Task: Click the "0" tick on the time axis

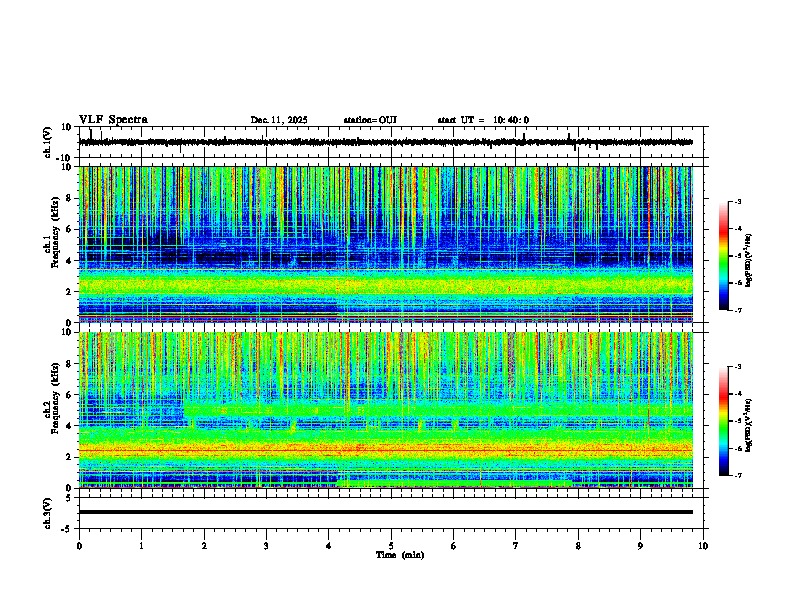Action: 79,546
